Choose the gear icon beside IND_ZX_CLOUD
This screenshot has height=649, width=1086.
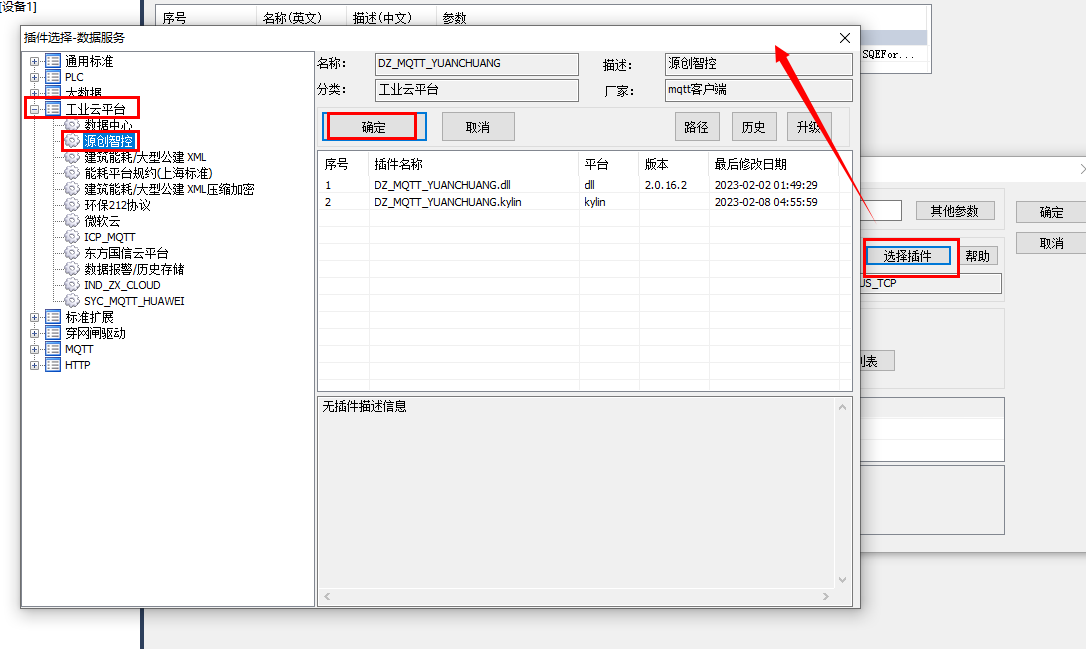pos(72,285)
